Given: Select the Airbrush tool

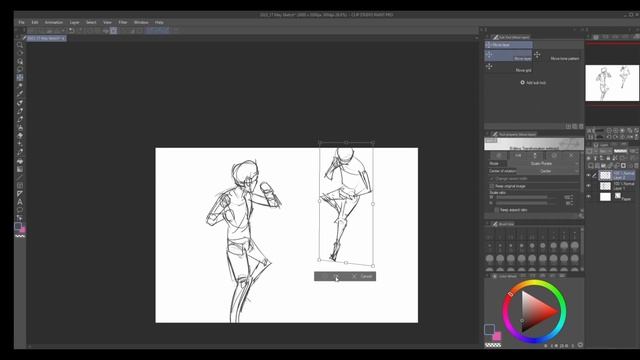Looking at the screenshot, I should pos(20,128).
